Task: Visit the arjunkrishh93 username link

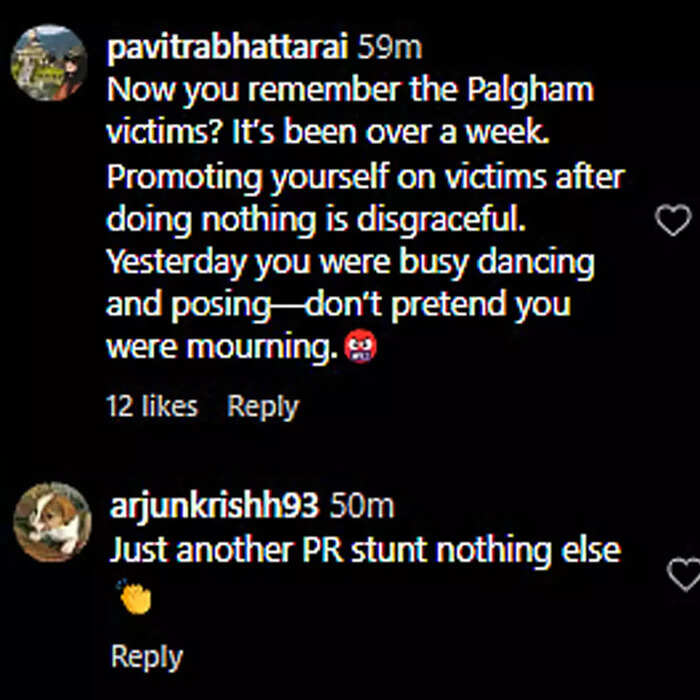Action: [215, 507]
